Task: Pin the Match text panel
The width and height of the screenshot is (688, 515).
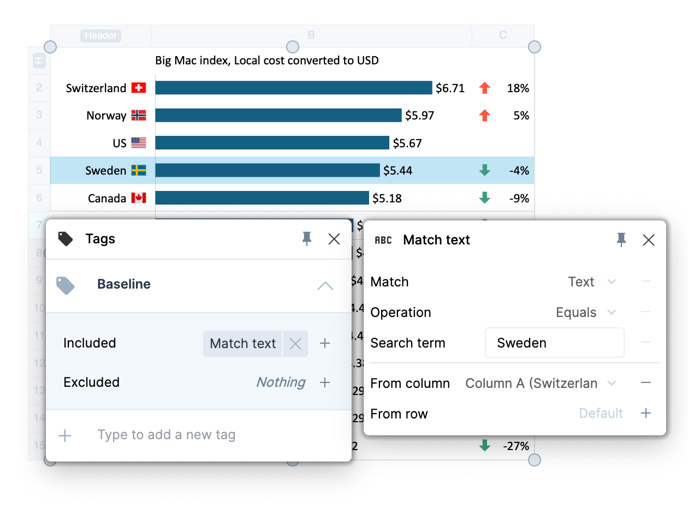Action: [x=621, y=240]
